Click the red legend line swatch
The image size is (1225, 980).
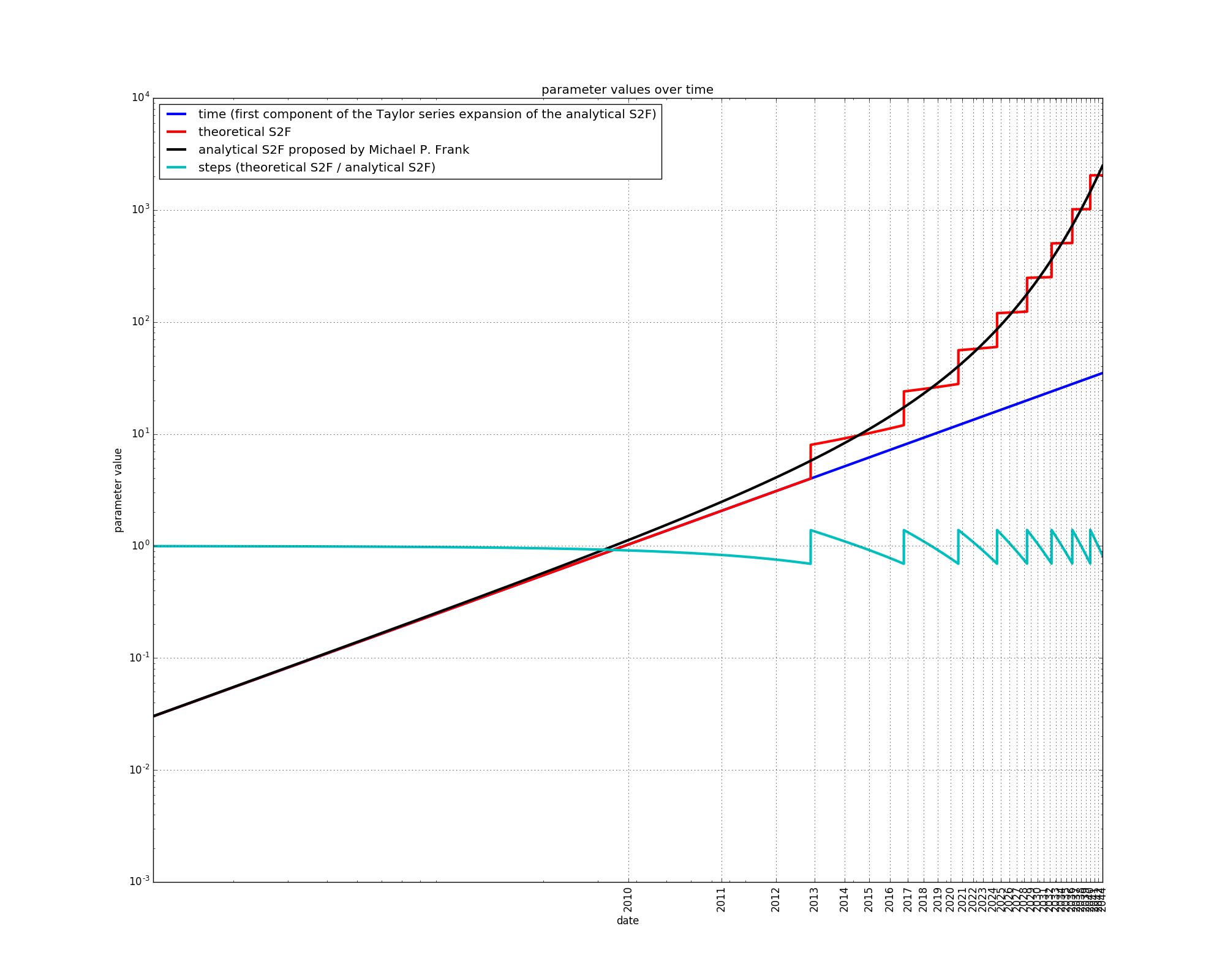pyautogui.click(x=176, y=132)
